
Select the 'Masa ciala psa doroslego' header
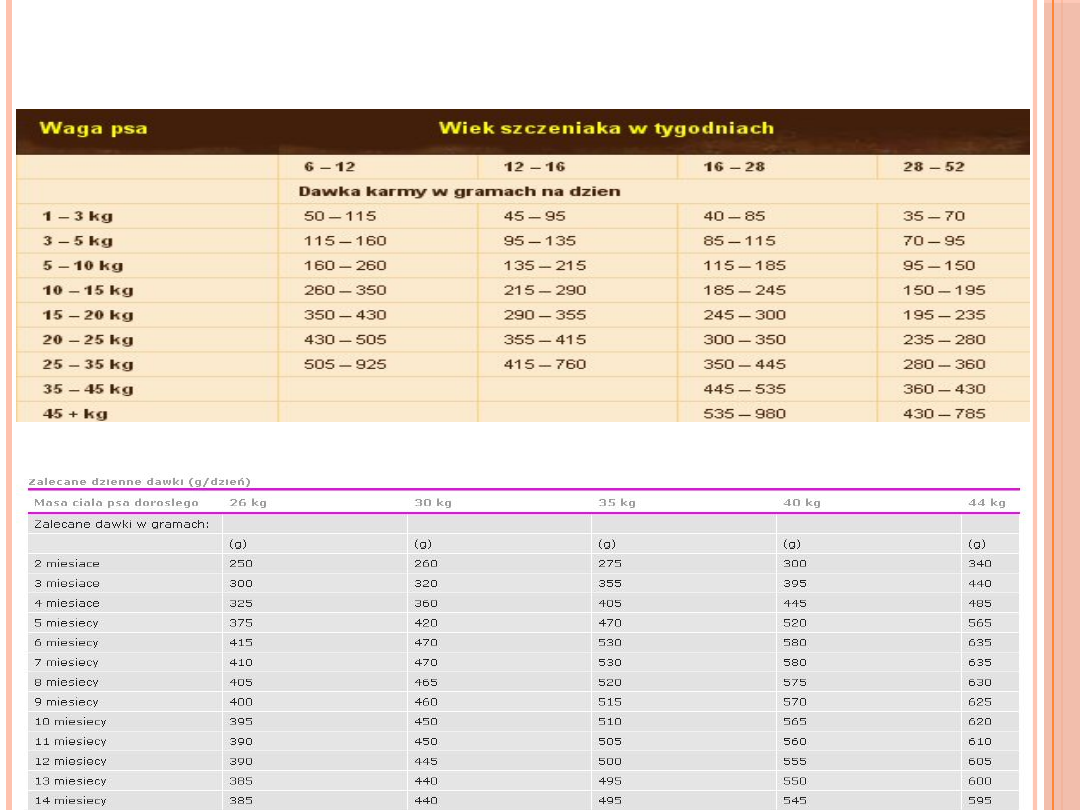click(116, 502)
